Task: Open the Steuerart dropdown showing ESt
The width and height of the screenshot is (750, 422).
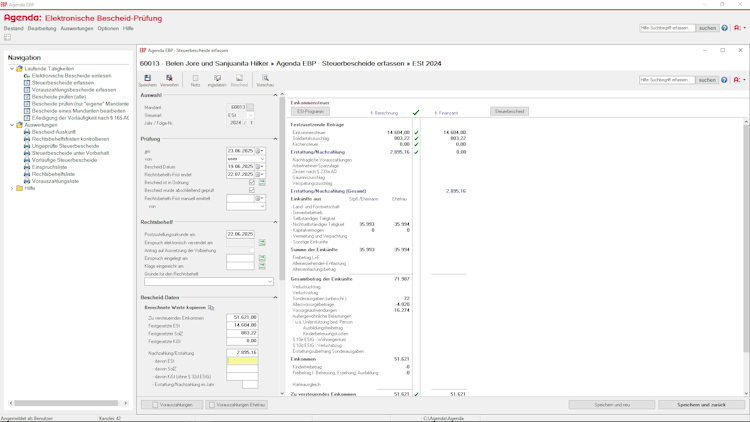Action: (251, 115)
